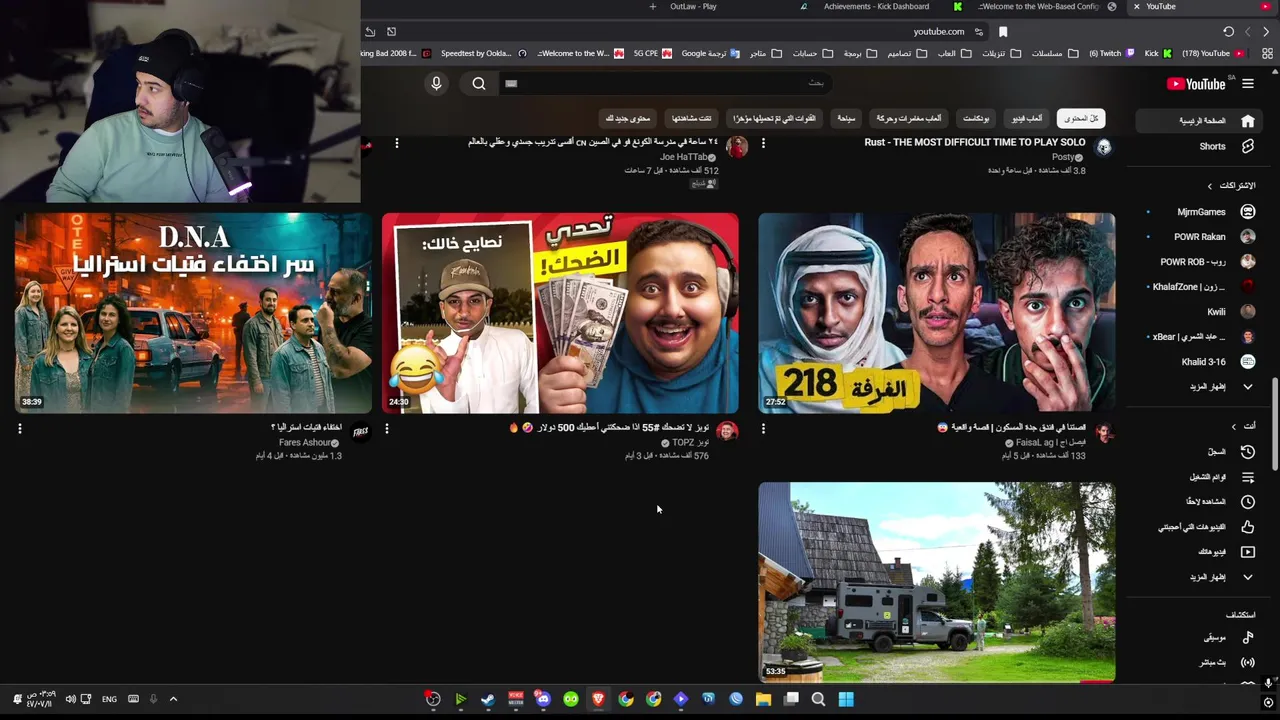The image size is (1280, 720).
Task: Click the Windows Start button
Action: pyautogui.click(x=846, y=699)
